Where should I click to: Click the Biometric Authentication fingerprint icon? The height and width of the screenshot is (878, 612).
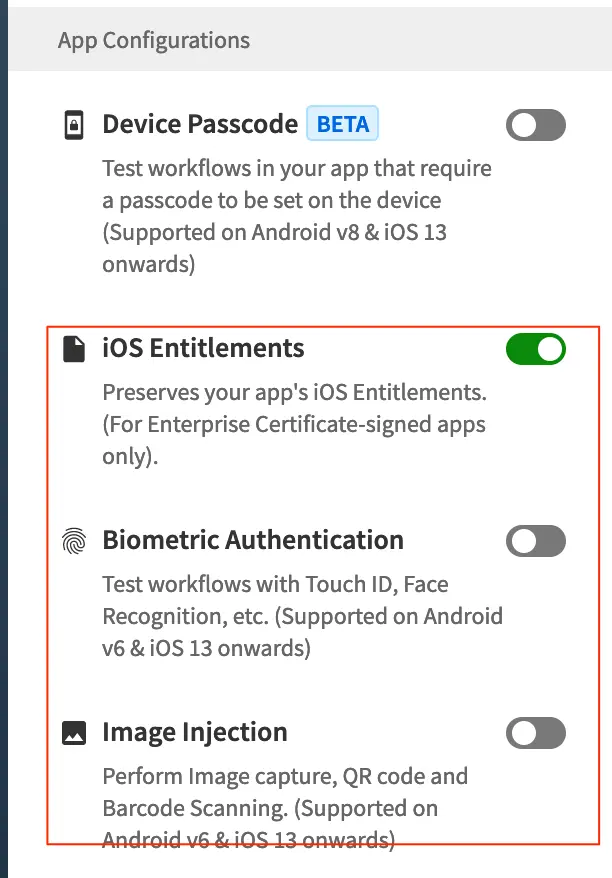coord(73,542)
